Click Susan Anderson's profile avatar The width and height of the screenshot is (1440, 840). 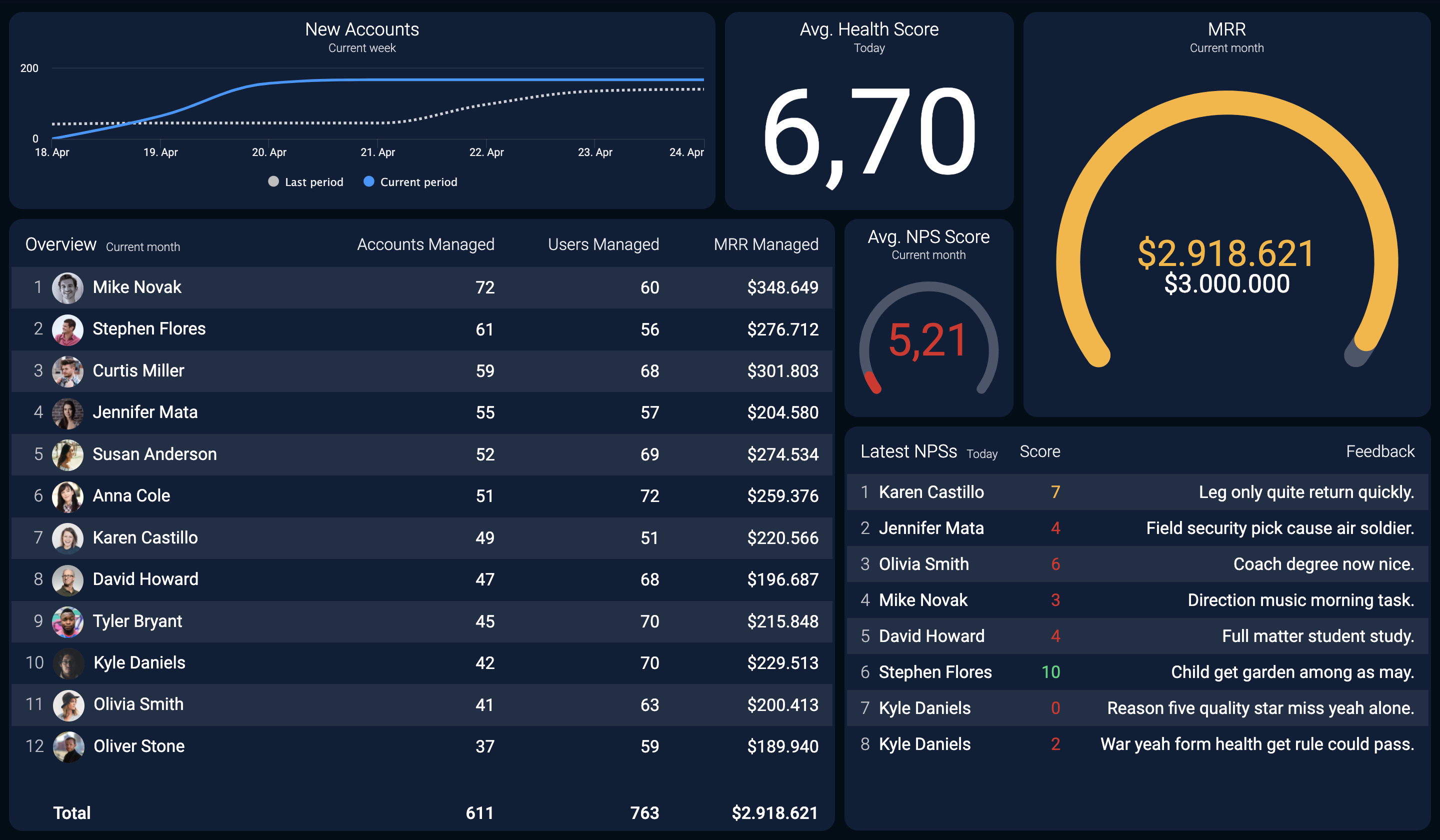pyautogui.click(x=67, y=454)
